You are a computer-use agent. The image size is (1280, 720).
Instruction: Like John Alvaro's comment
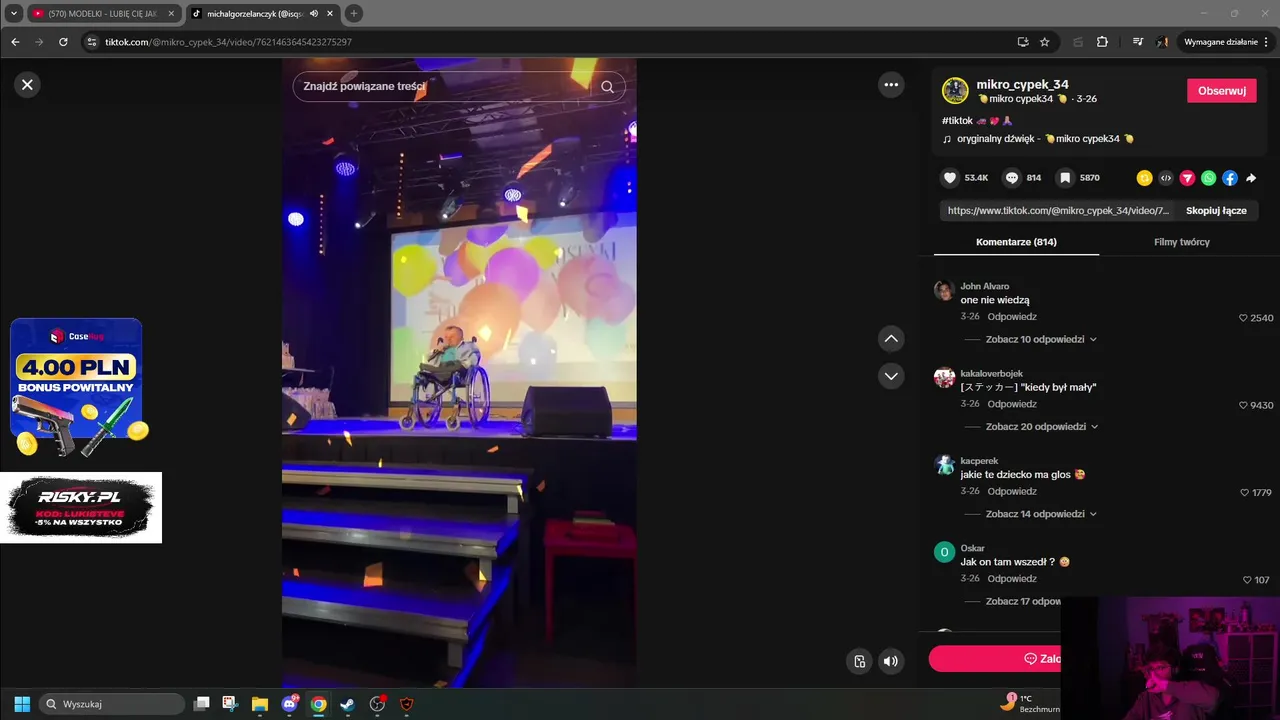1243,318
